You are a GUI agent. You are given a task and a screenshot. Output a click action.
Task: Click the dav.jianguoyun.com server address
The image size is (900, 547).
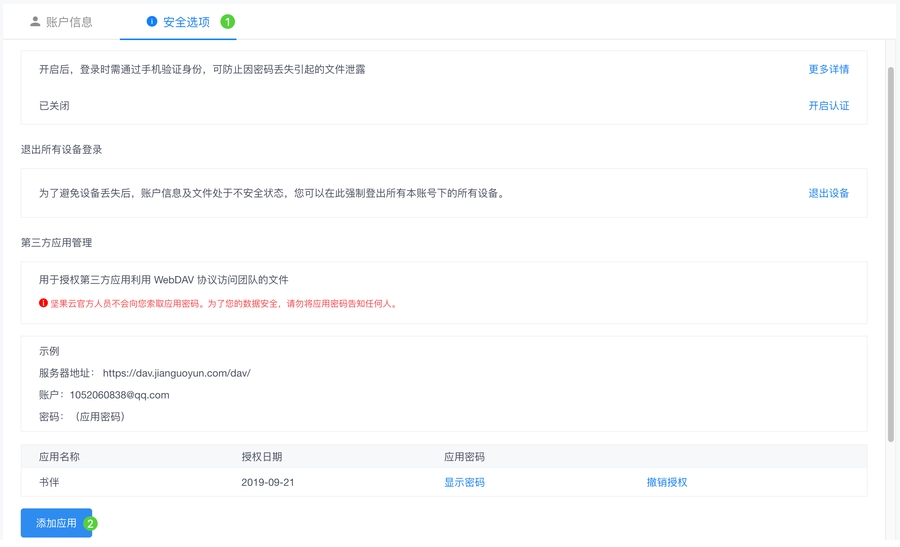click(176, 373)
